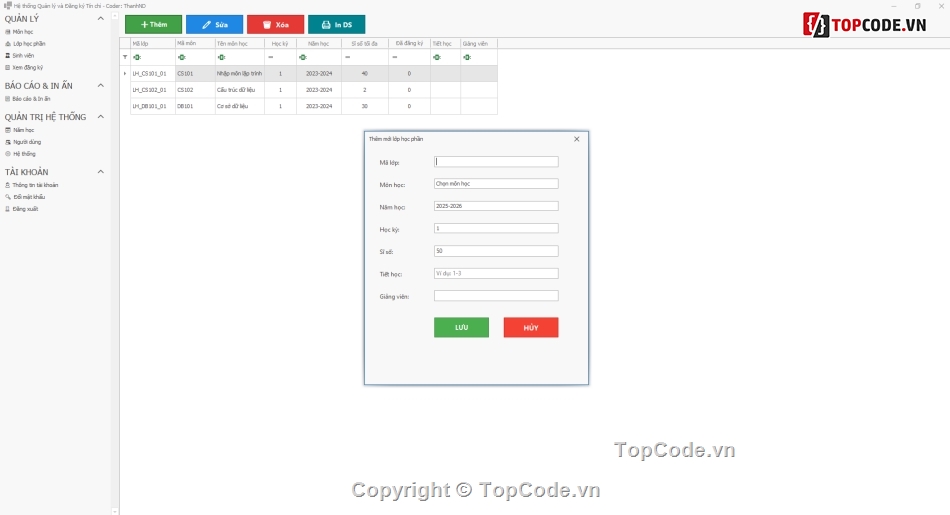Open the Mã môn column filter operator icon
This screenshot has height=515, width=950.
pyautogui.click(x=181, y=57)
